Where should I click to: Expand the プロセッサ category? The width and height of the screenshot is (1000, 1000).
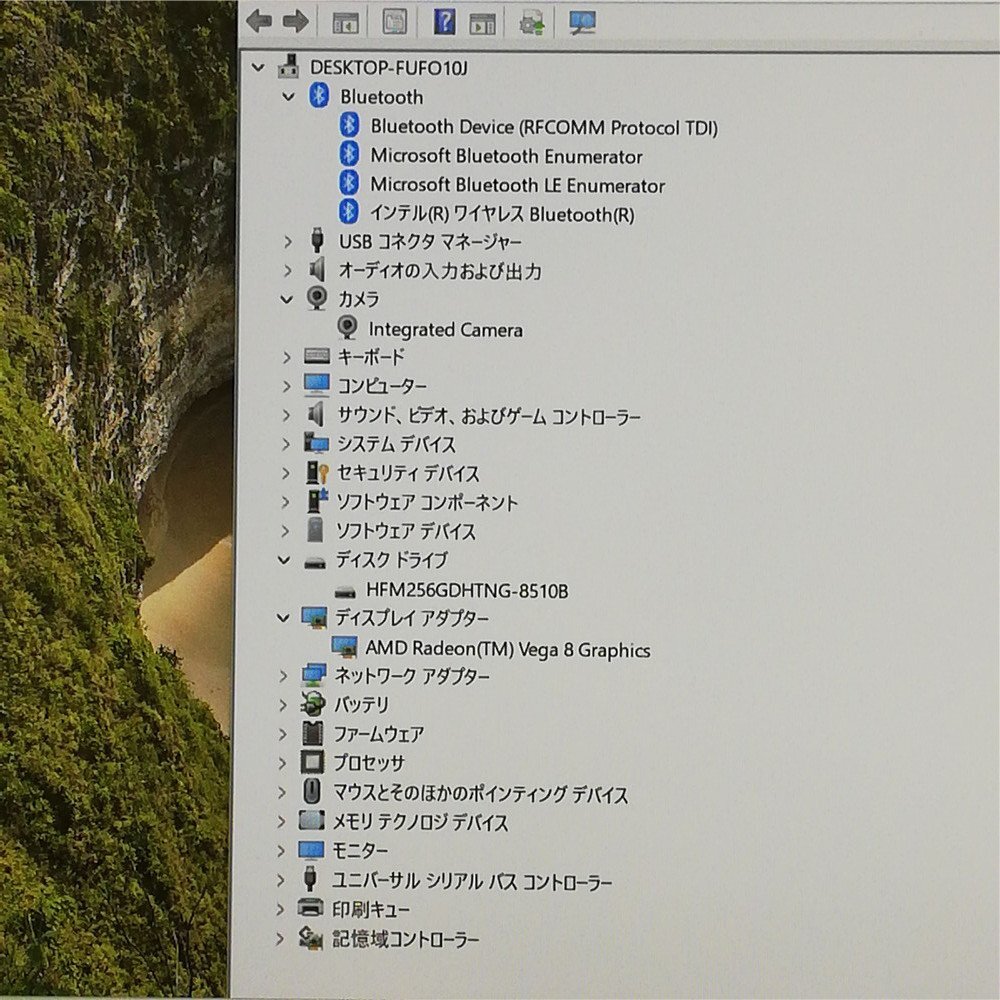[x=283, y=763]
